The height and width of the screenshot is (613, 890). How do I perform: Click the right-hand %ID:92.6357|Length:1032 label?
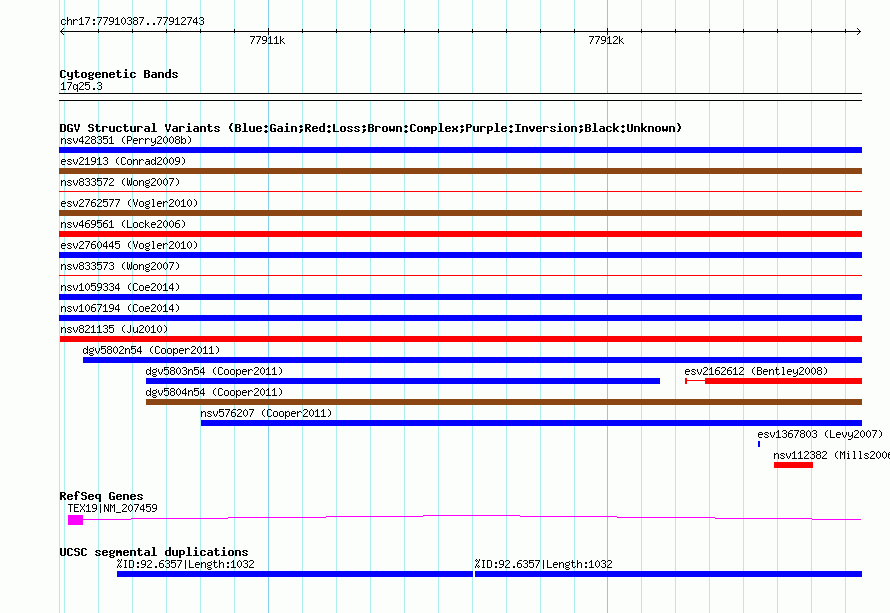coord(544,564)
